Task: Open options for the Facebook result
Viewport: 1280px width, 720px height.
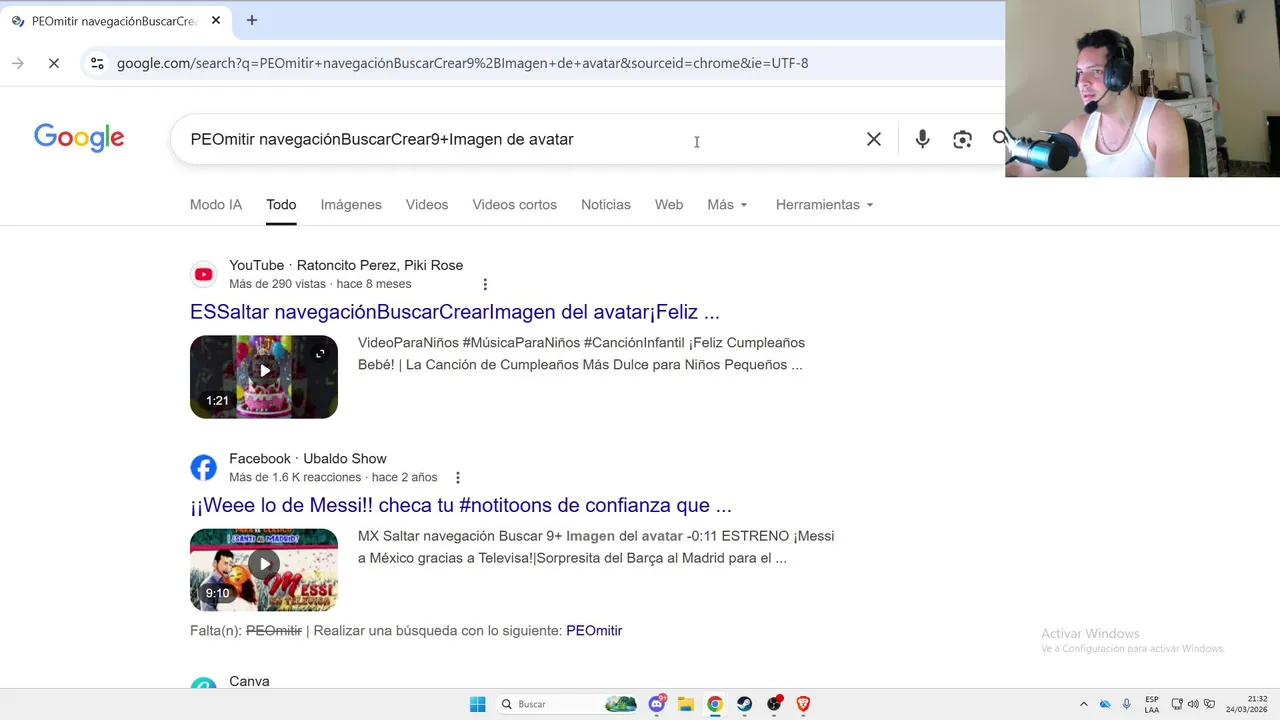Action: pyautogui.click(x=458, y=478)
